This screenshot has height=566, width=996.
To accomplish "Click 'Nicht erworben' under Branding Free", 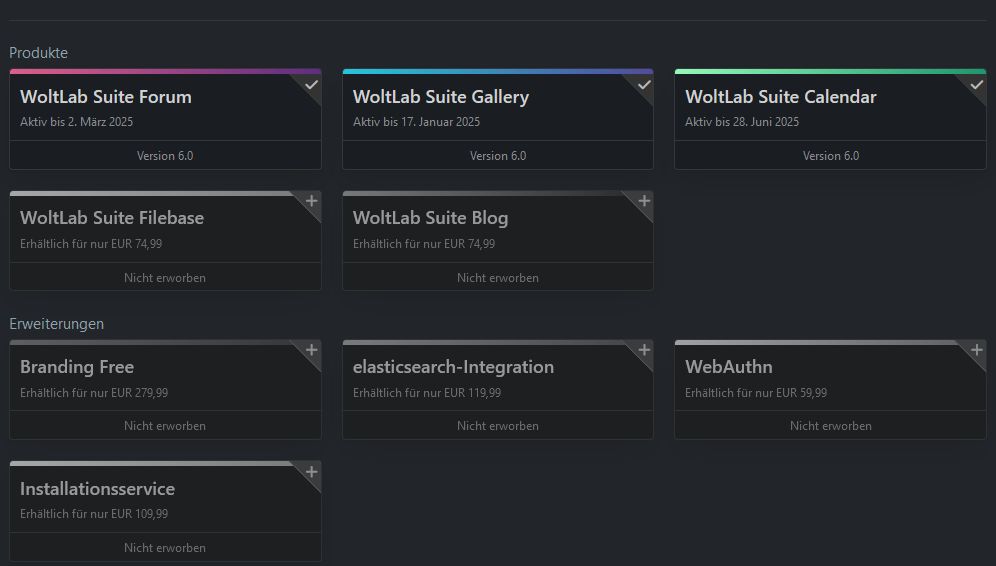I will click(x=165, y=426).
